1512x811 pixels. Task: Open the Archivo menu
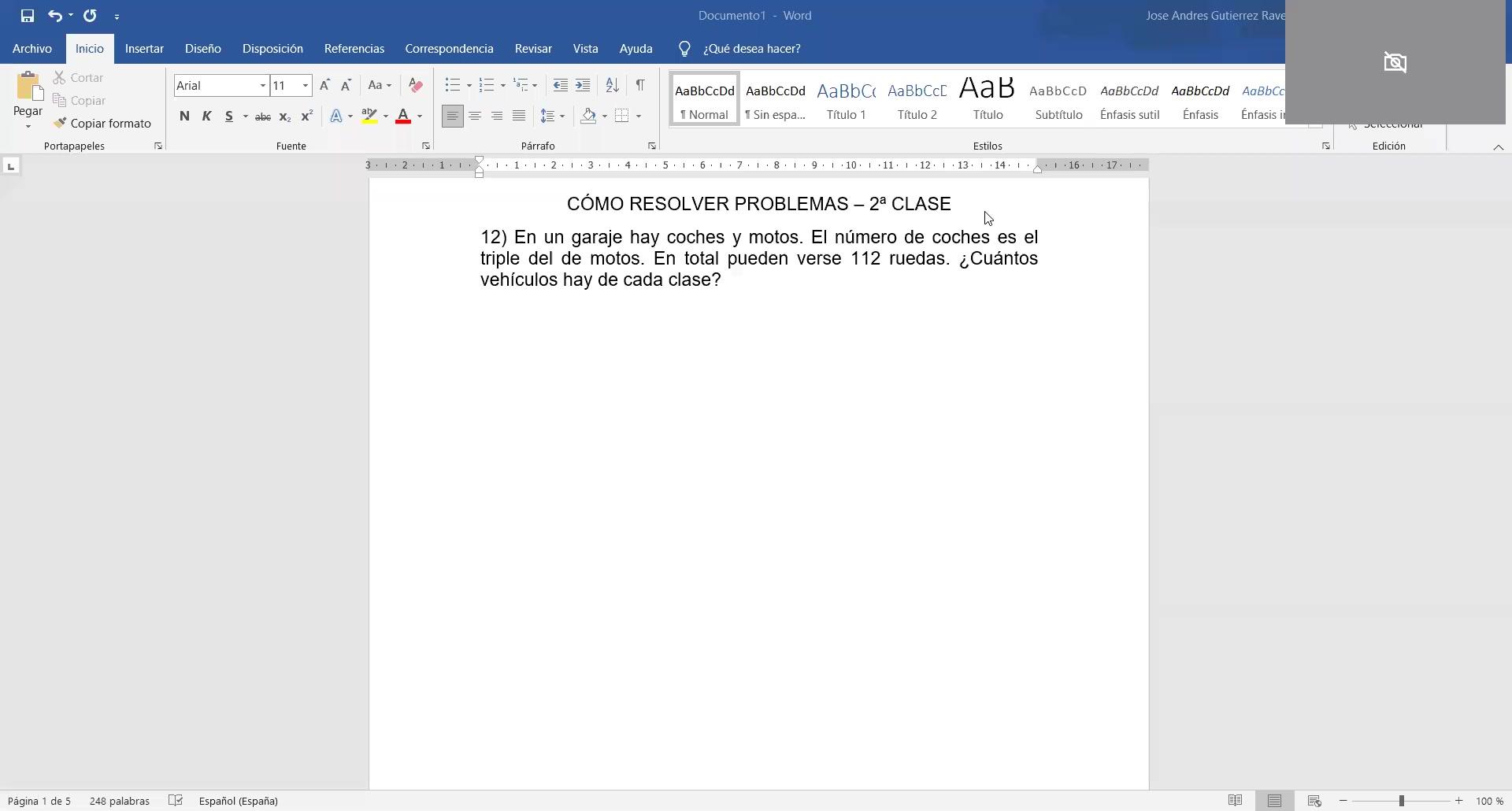[32, 49]
